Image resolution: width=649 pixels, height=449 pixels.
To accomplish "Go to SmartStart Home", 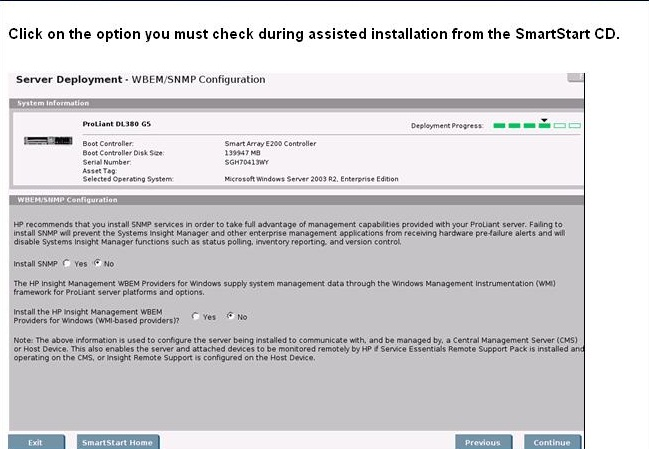I will coord(118,442).
